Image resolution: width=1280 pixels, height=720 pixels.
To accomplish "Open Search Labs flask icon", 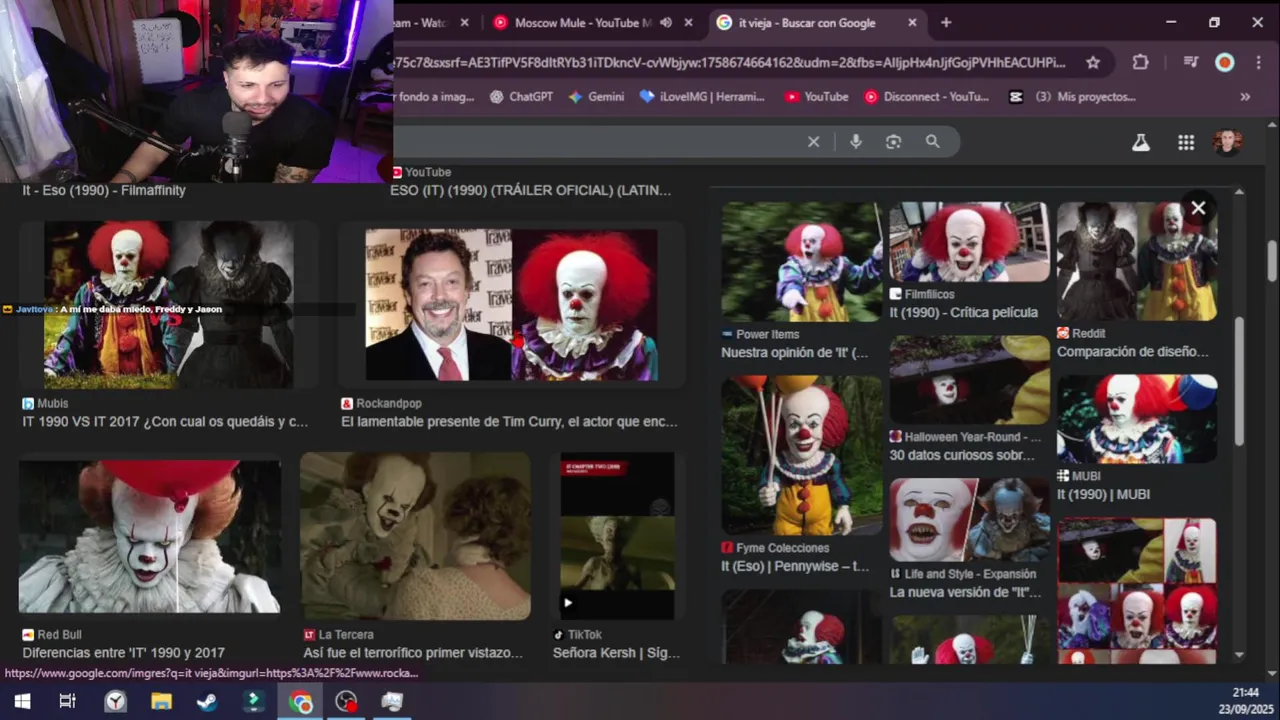I will coord(1141,142).
